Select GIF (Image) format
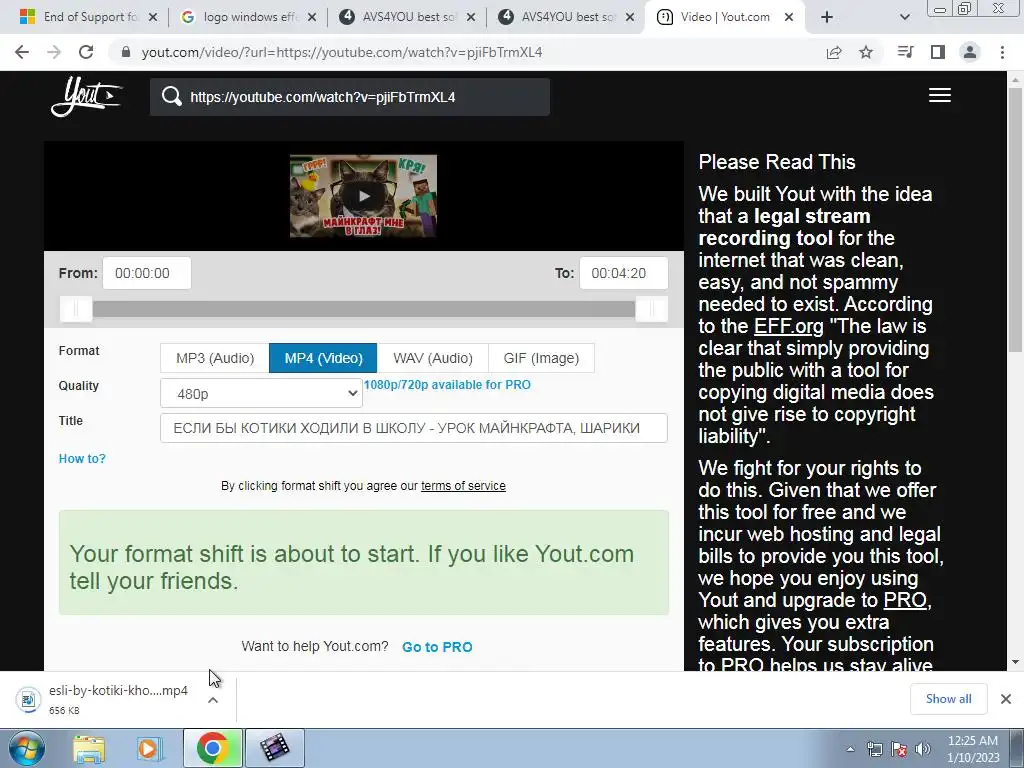The height and width of the screenshot is (768, 1024). tap(541, 358)
